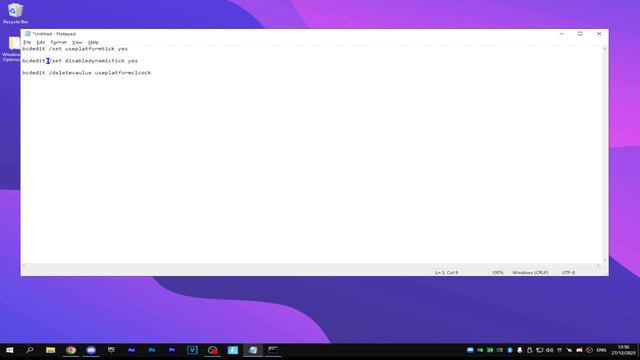Click the Discord tray icon
This screenshot has height=360, width=640.
click(579, 350)
